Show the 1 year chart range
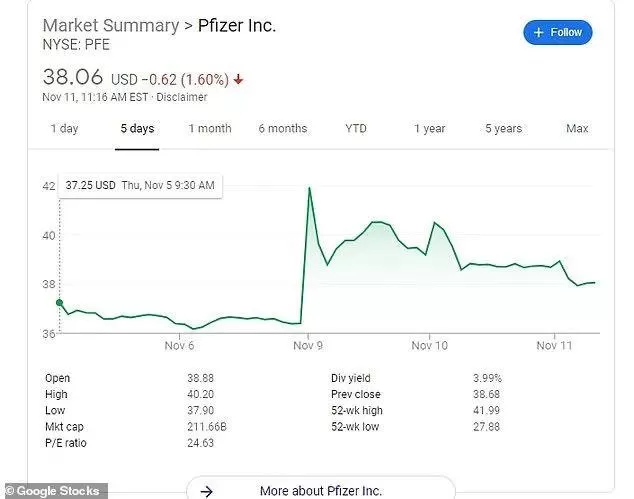The width and height of the screenshot is (634, 499). (x=429, y=129)
